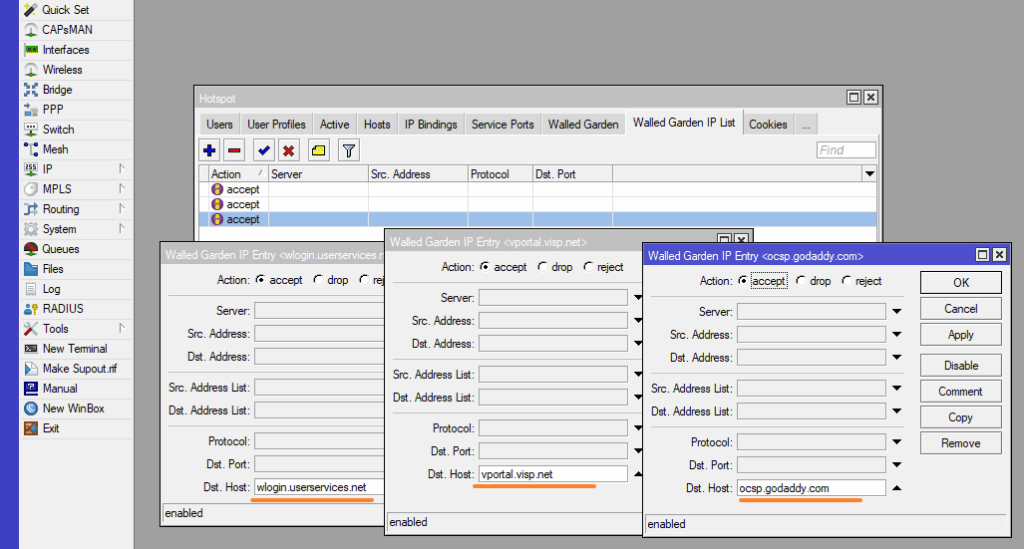Switch to the User Profiles tab

(276, 124)
